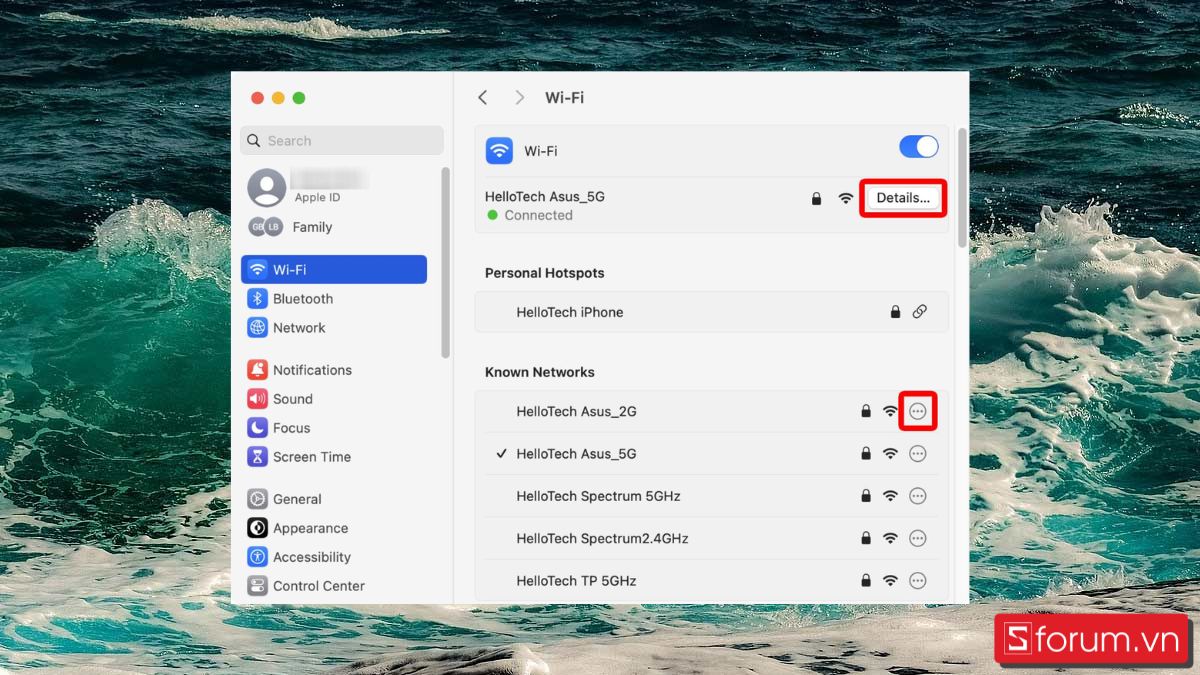Select the Family settings entry
Viewport: 1200px width, 675px height.
pyautogui.click(x=312, y=227)
